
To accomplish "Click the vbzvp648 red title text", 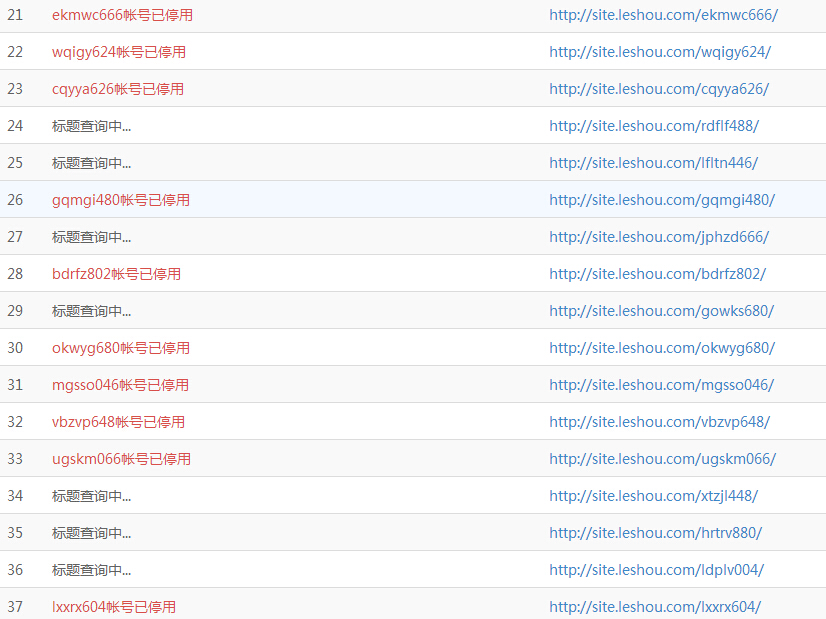I will tap(118, 422).
